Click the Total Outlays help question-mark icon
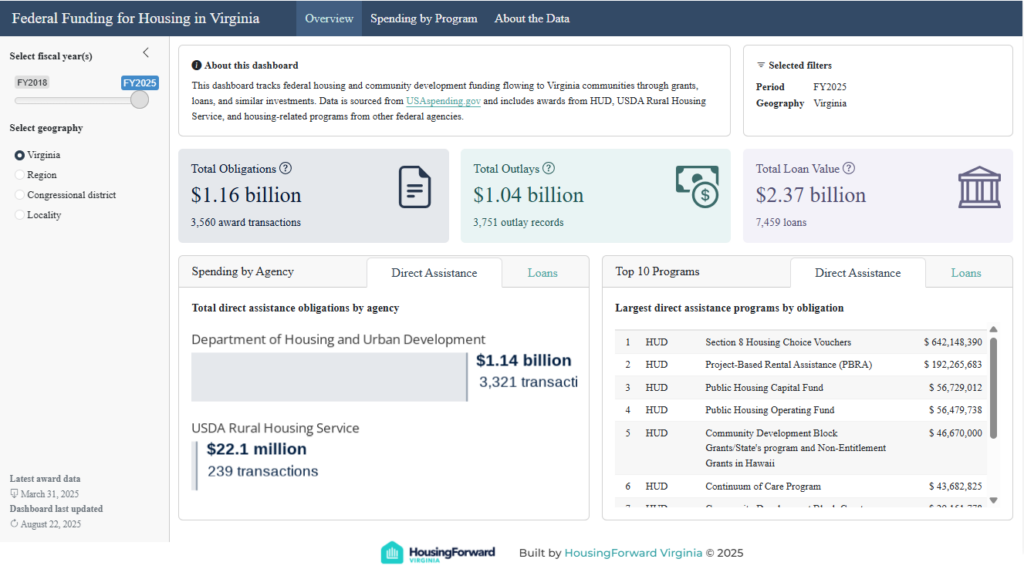 tap(548, 169)
